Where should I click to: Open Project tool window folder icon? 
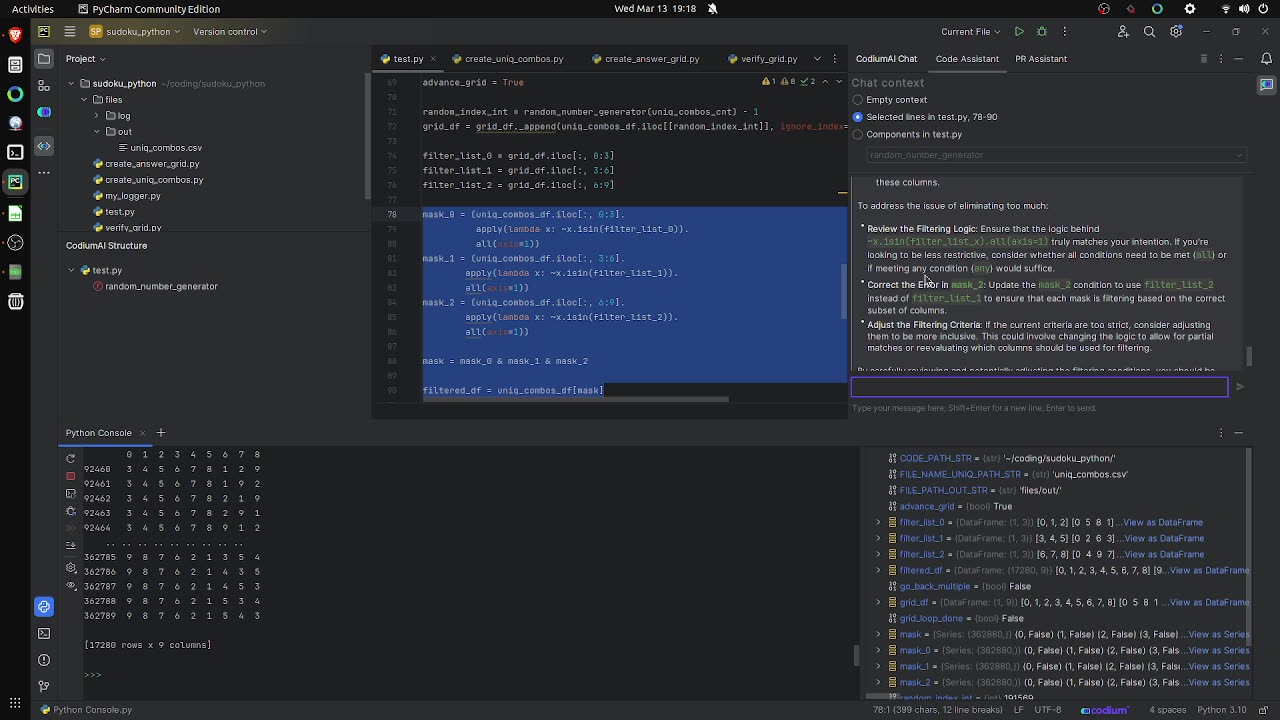[44, 59]
